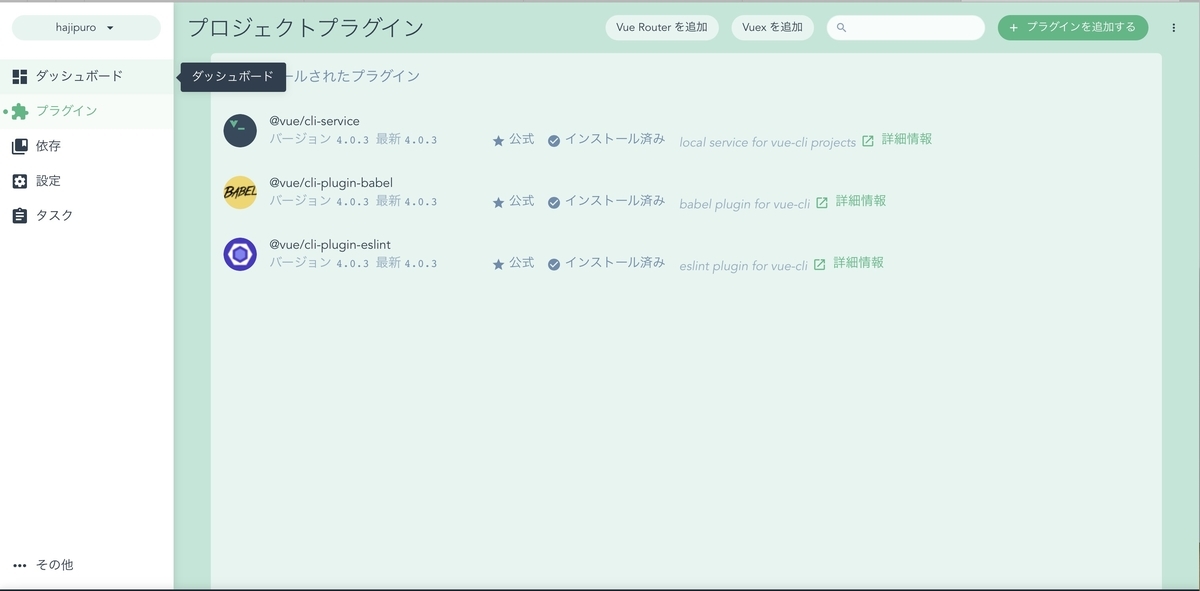This screenshot has height=591, width=1200.
Task: Click external-link icon in cli-plugin-babel row
Action: [x=822, y=202]
